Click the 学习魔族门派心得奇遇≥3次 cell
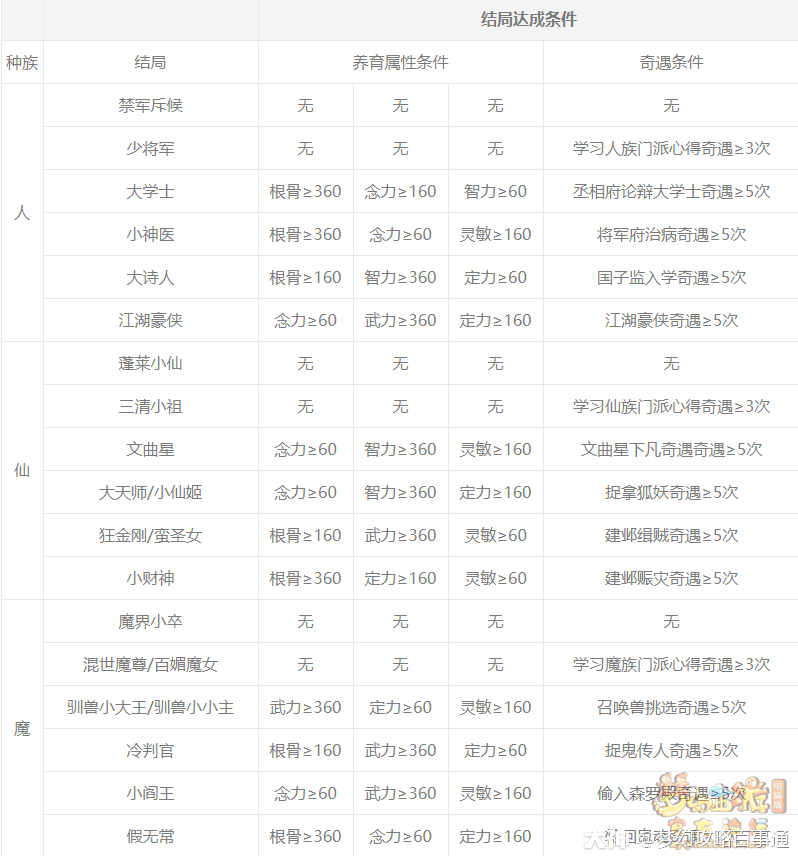Viewport: 798px width, 856px height. 671,664
